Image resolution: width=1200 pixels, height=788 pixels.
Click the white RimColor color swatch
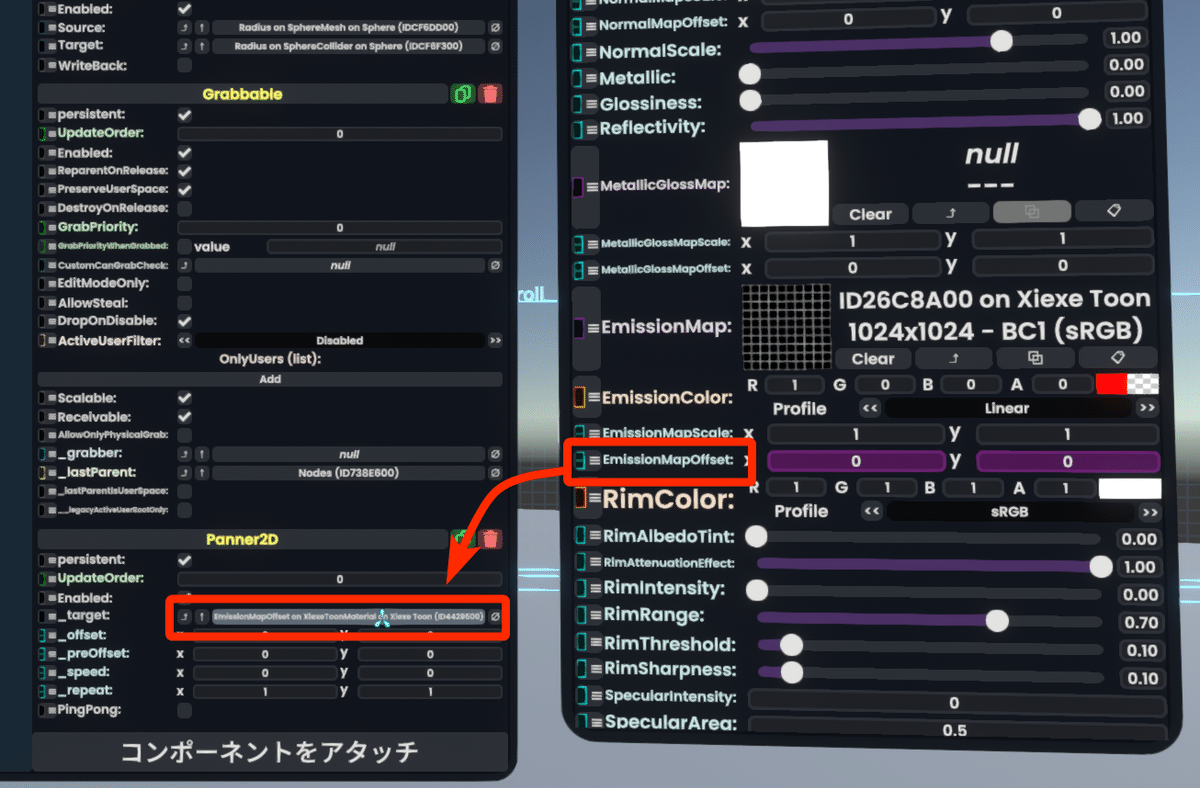(1135, 487)
